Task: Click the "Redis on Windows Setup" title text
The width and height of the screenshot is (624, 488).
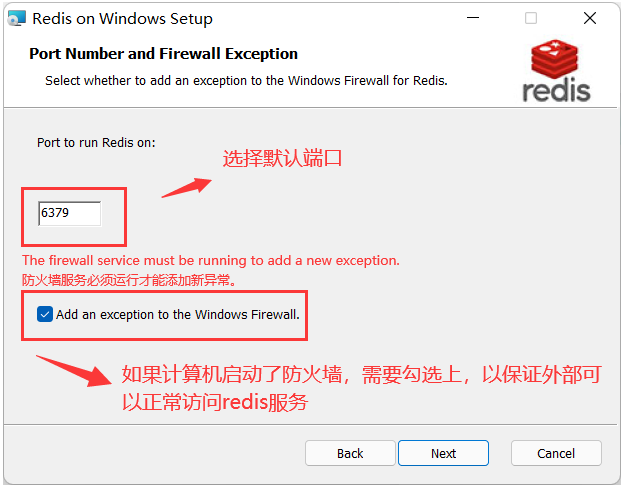Action: tap(123, 19)
